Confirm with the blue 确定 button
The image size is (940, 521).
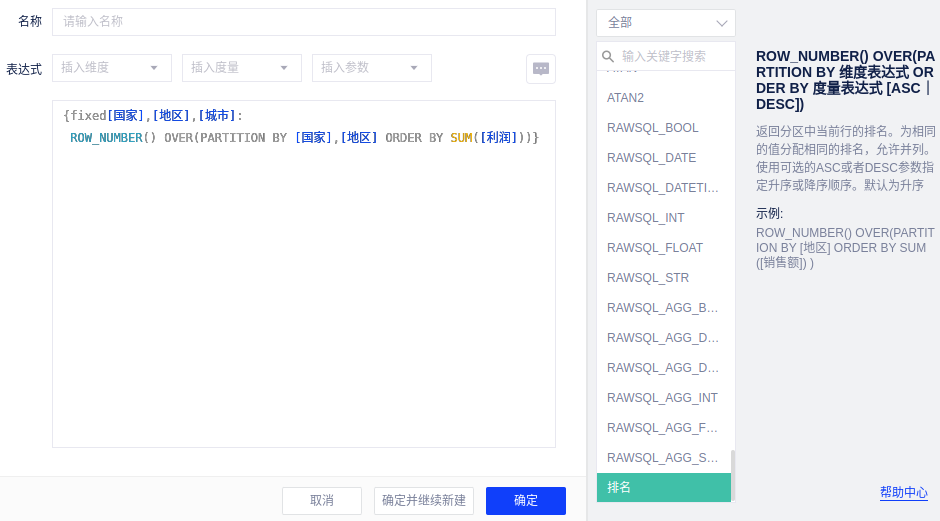point(526,501)
